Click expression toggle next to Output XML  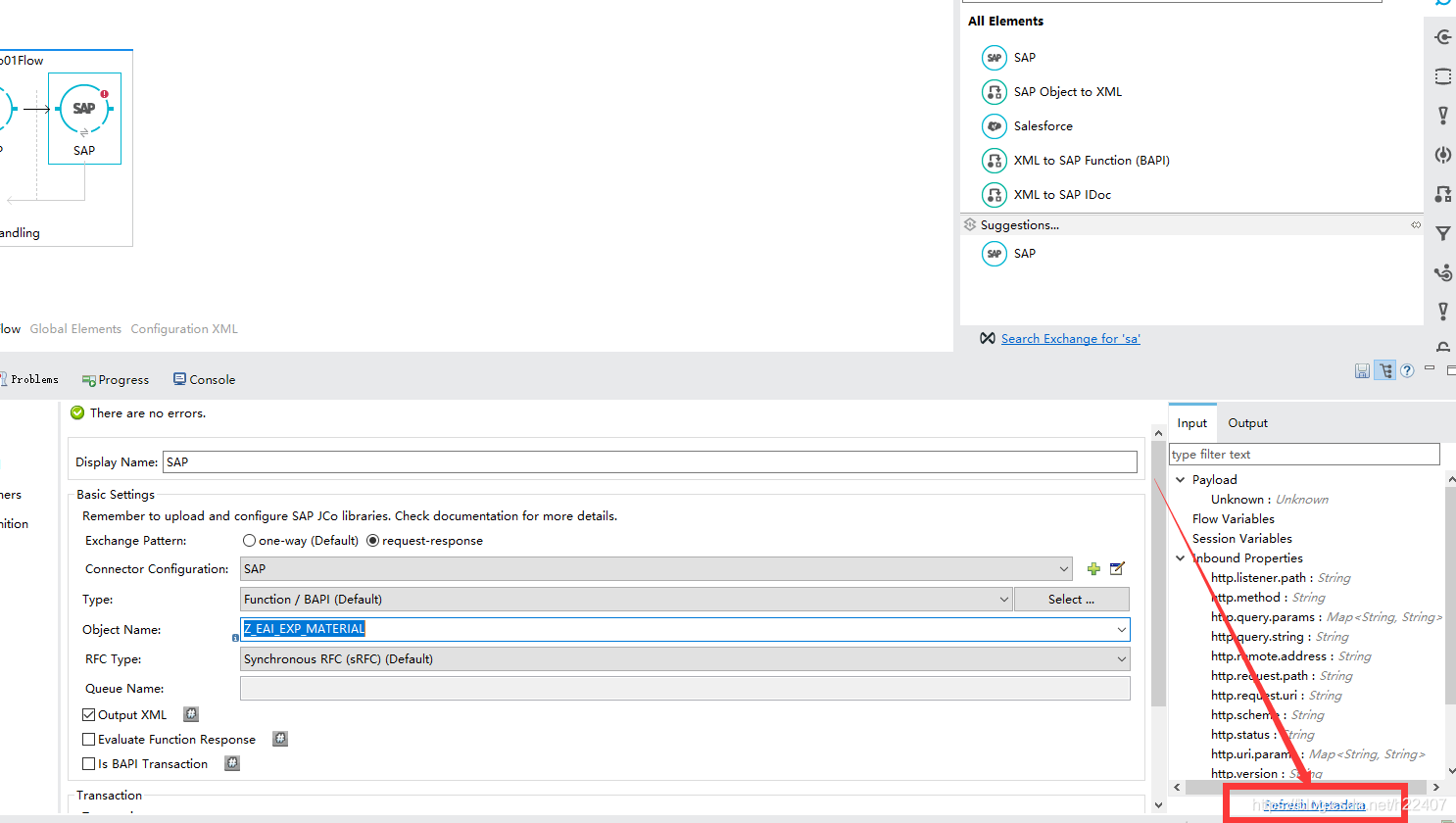[x=191, y=714]
